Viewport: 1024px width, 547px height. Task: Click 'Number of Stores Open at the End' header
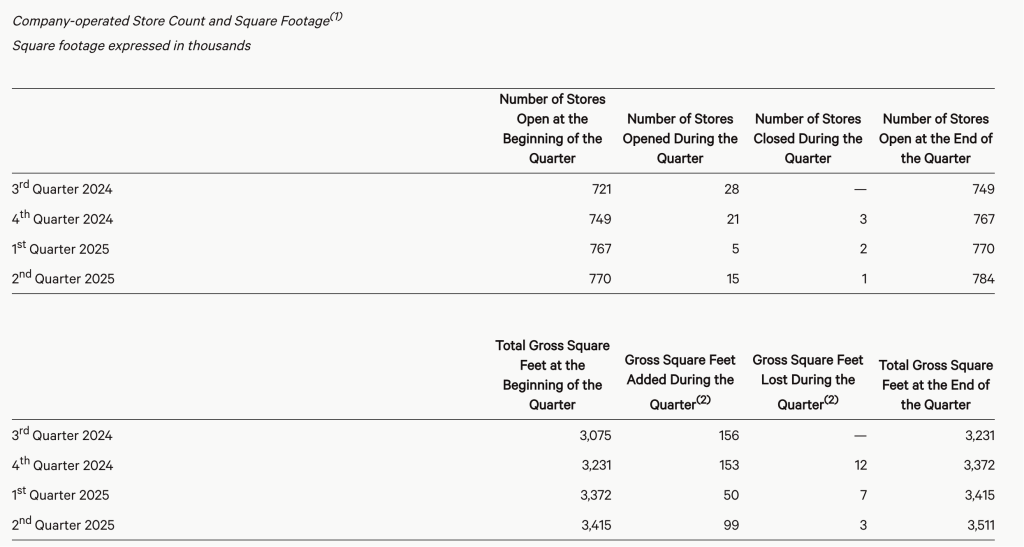[x=935, y=139]
